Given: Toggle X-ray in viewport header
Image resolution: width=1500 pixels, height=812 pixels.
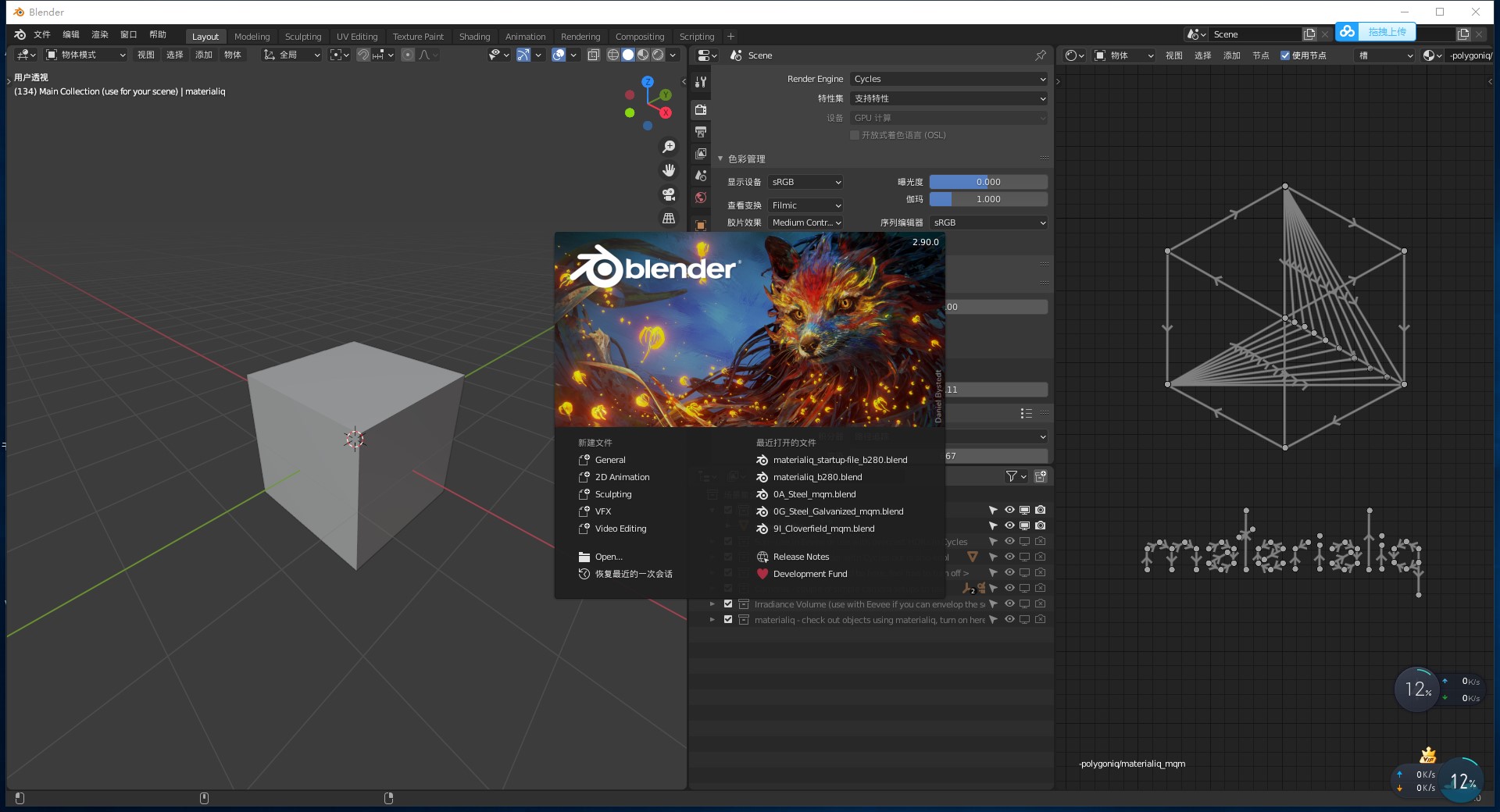Looking at the screenshot, I should [x=594, y=55].
